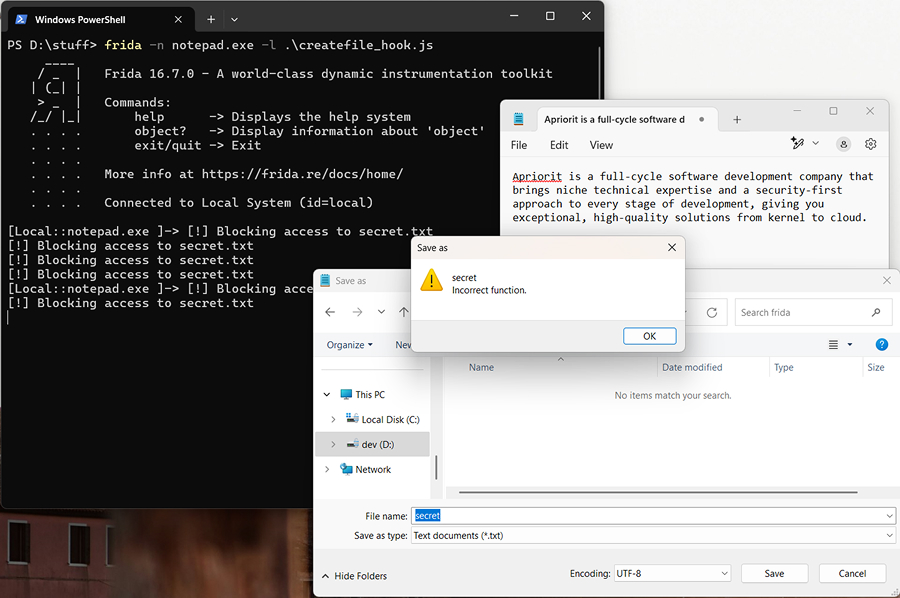Sort by Type column header
This screenshot has width=900, height=598.
point(783,367)
